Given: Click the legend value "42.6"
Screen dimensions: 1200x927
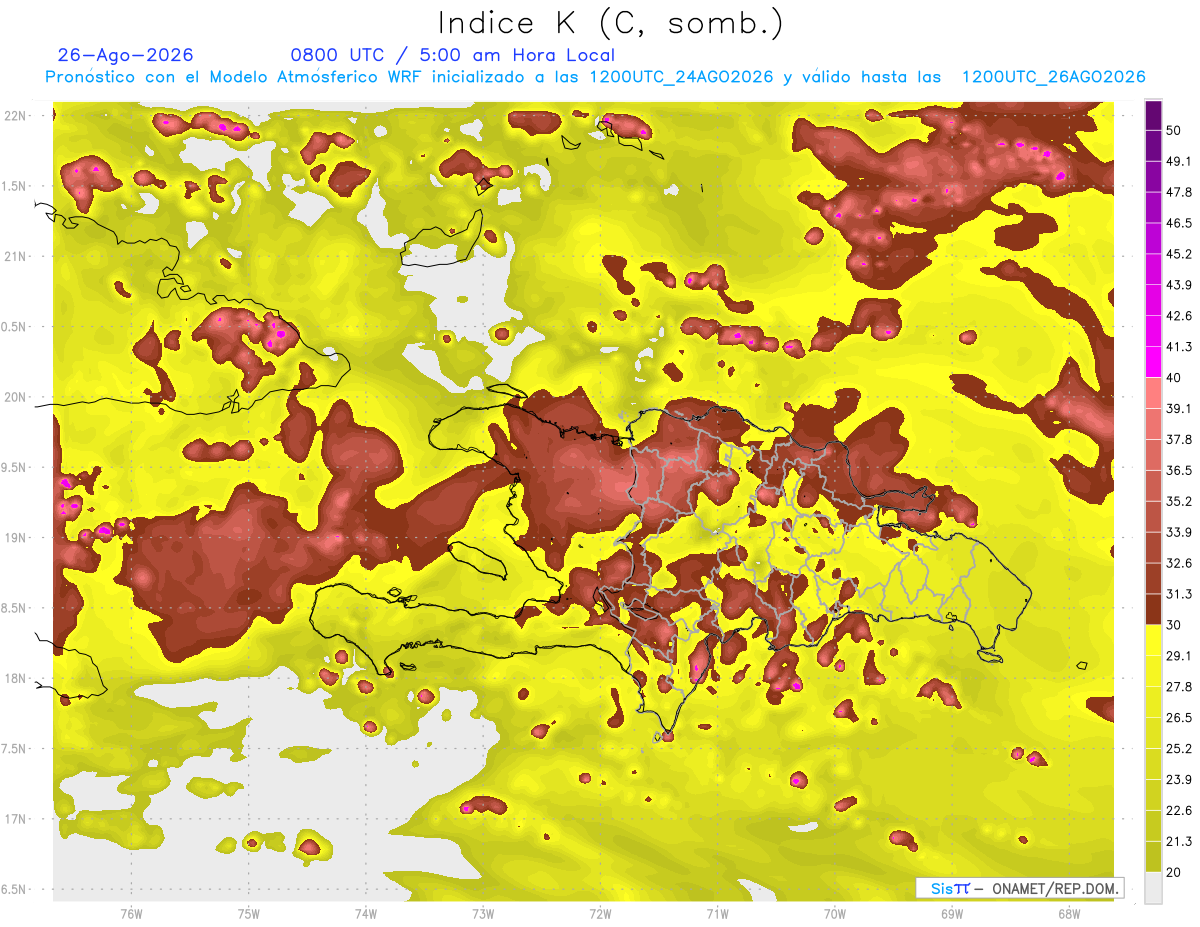Looking at the screenshot, I should click(x=1180, y=316).
